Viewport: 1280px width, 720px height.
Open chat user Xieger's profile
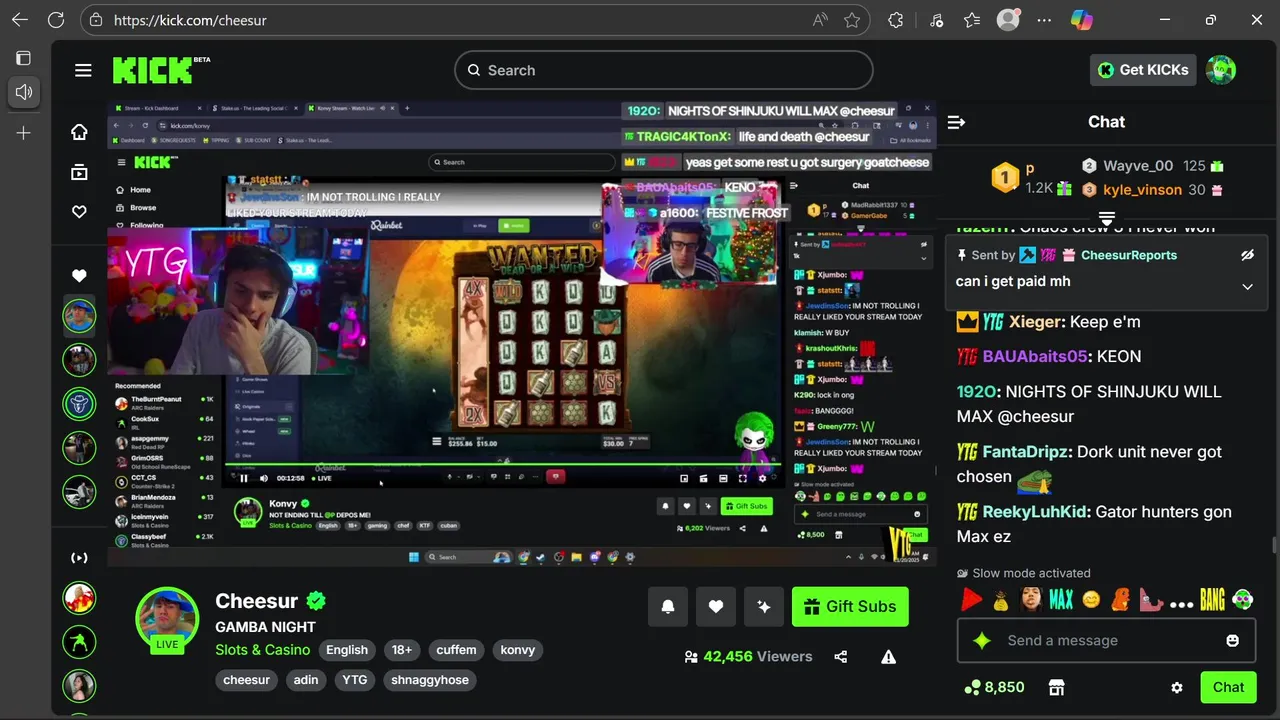click(1034, 322)
